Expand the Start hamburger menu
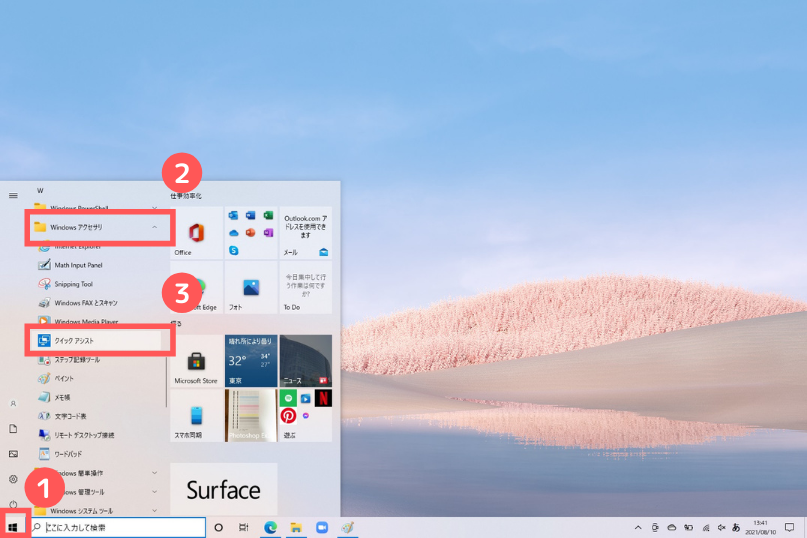807x538 pixels. pyautogui.click(x=13, y=195)
